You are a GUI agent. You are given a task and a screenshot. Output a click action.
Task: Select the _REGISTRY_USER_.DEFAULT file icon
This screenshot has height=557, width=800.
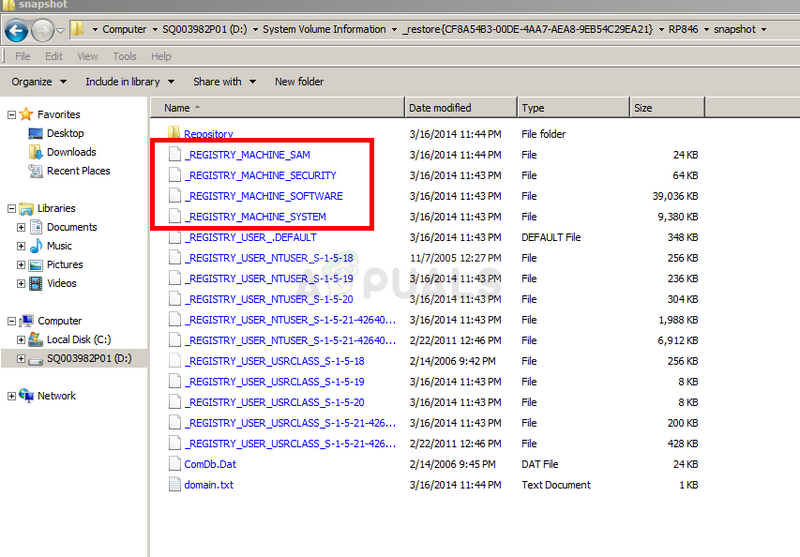click(x=174, y=237)
